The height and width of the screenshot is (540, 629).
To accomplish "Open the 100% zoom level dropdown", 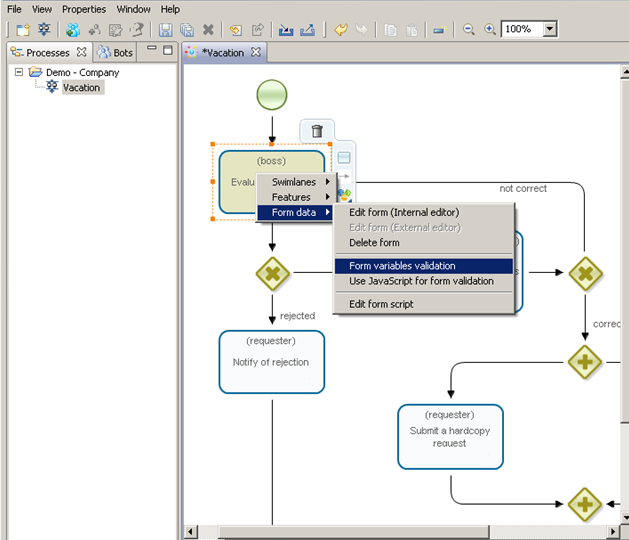I will (x=550, y=30).
